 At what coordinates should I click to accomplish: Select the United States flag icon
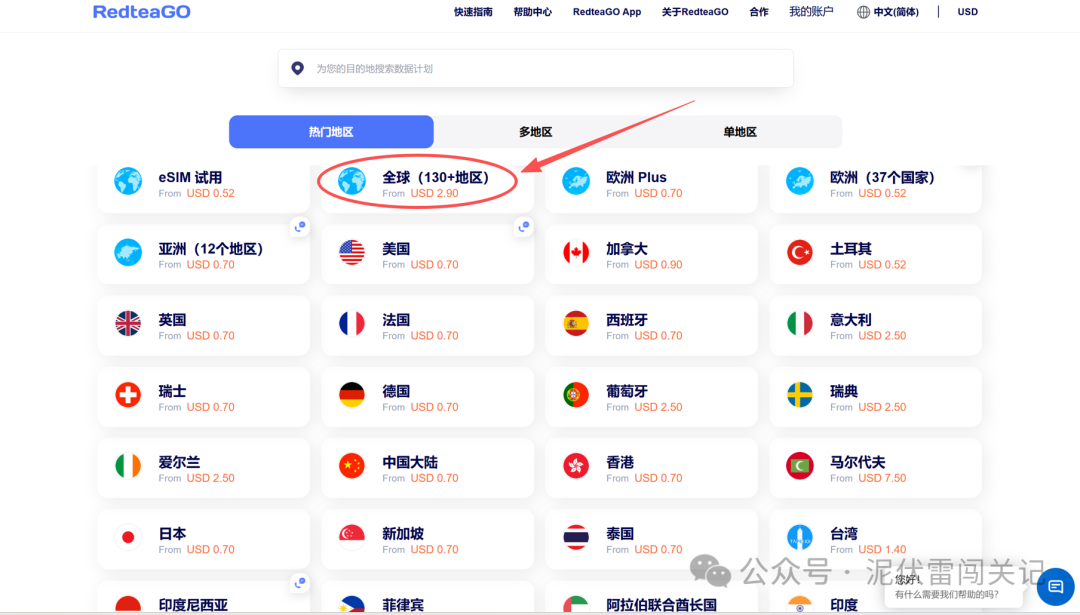(352, 254)
